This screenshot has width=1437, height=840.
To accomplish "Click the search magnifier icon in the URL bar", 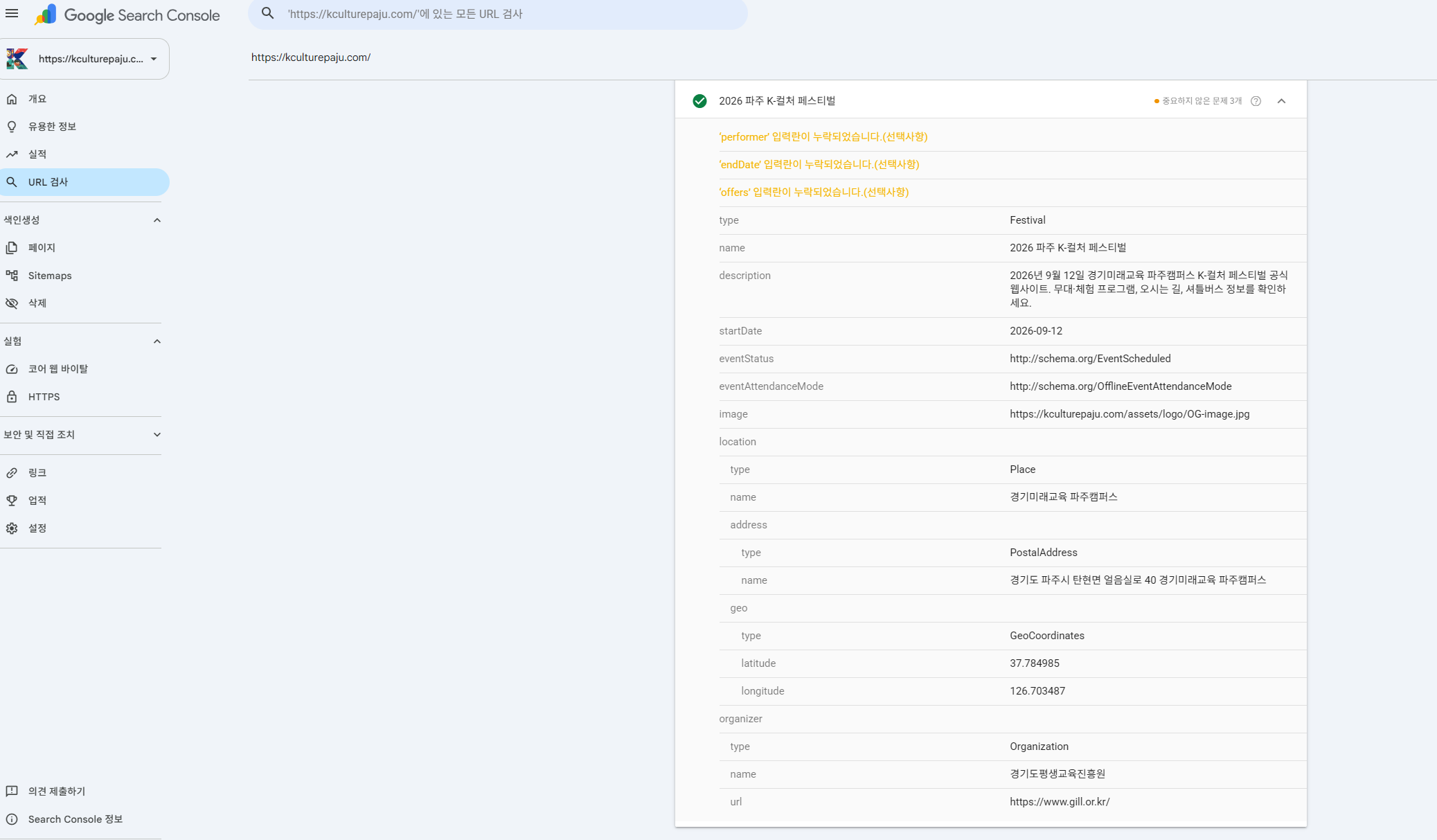I will pyautogui.click(x=268, y=13).
